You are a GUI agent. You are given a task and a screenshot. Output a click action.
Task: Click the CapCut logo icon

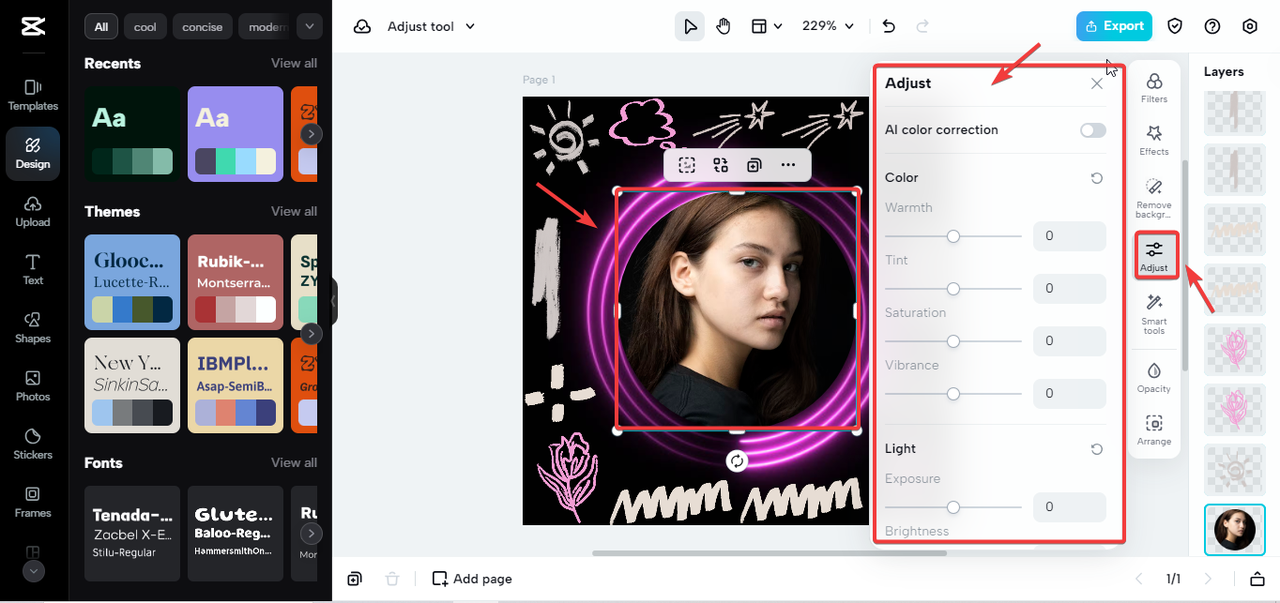pyautogui.click(x=32, y=27)
